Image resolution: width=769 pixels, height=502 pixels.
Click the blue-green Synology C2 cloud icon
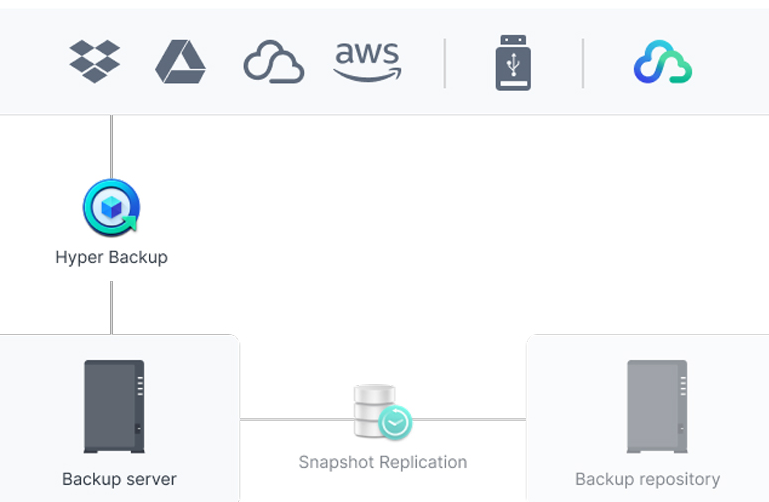[662, 63]
